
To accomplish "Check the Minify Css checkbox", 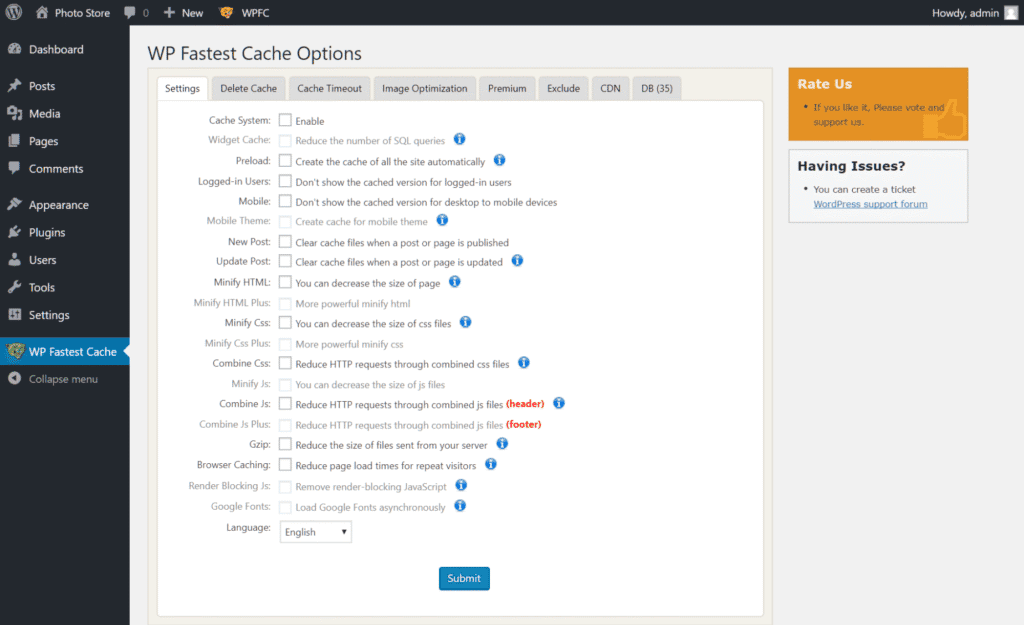I will [285, 323].
